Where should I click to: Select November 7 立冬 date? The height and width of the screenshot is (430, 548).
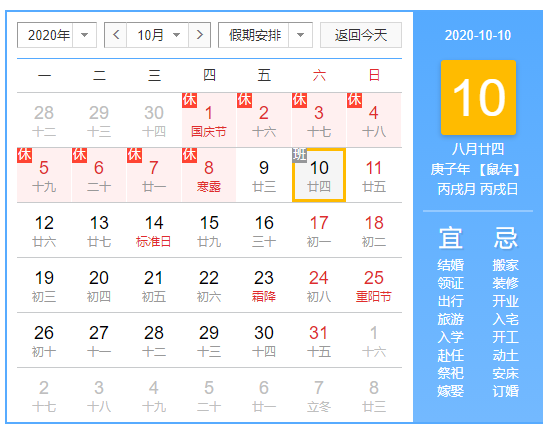click(319, 395)
